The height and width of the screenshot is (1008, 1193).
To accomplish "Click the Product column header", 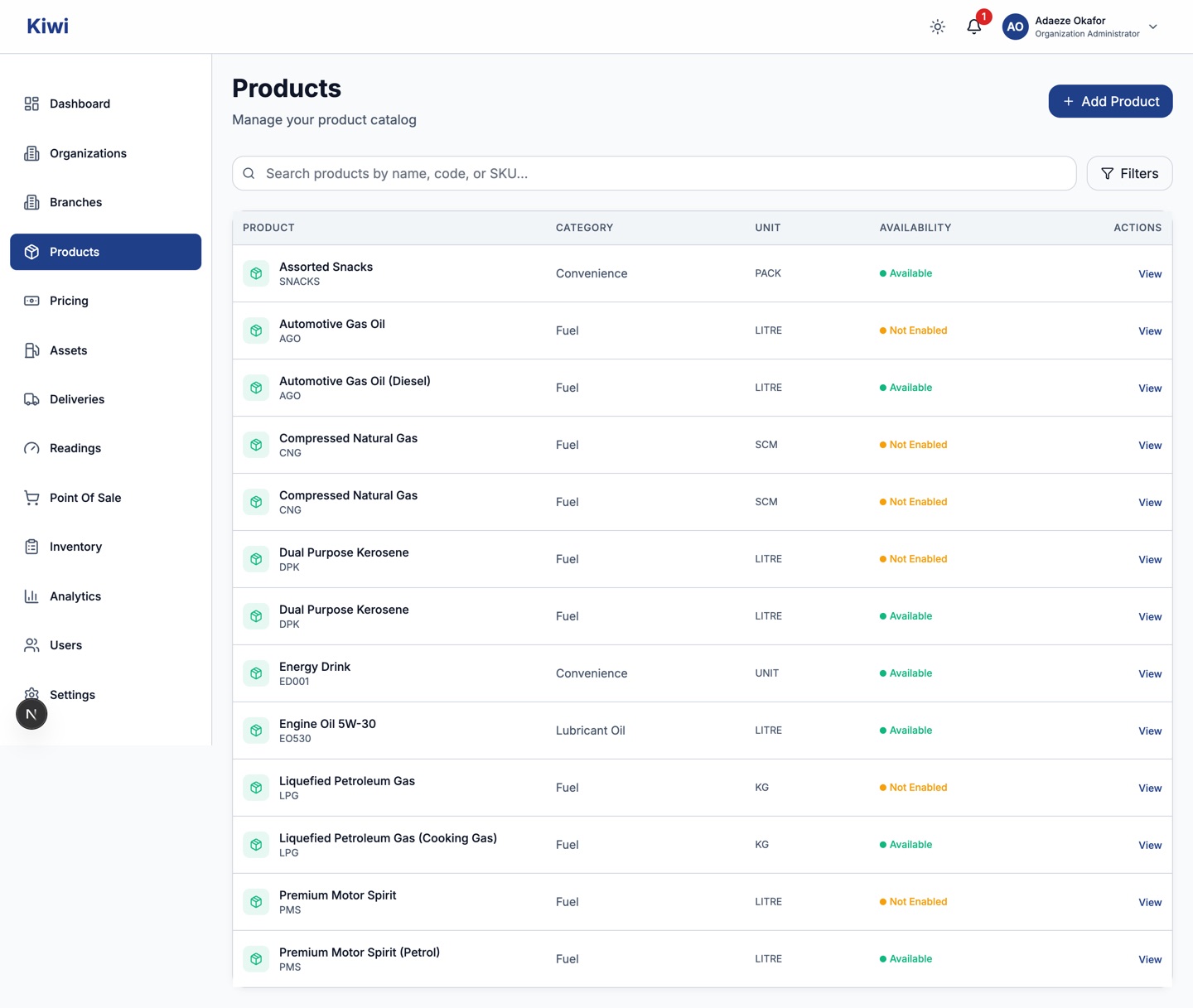I will (268, 228).
